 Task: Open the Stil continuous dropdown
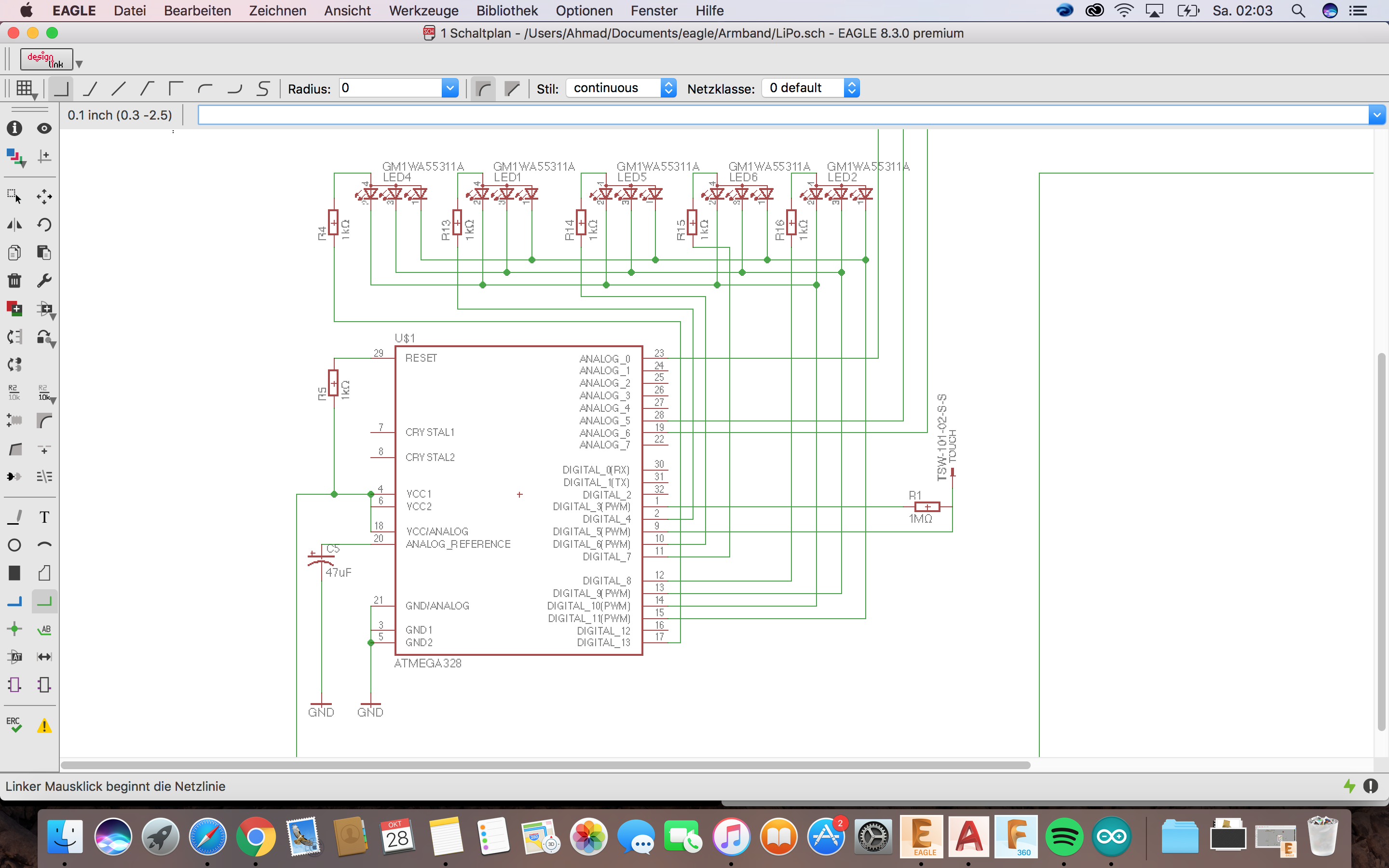621,88
